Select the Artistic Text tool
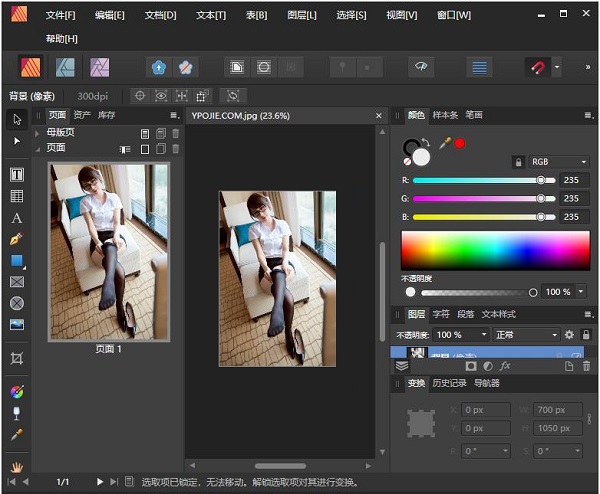The width and height of the screenshot is (600, 494). (17, 218)
